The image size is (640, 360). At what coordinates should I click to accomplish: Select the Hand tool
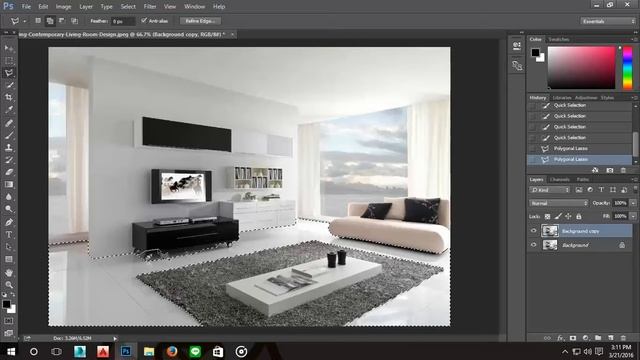(x=9, y=273)
